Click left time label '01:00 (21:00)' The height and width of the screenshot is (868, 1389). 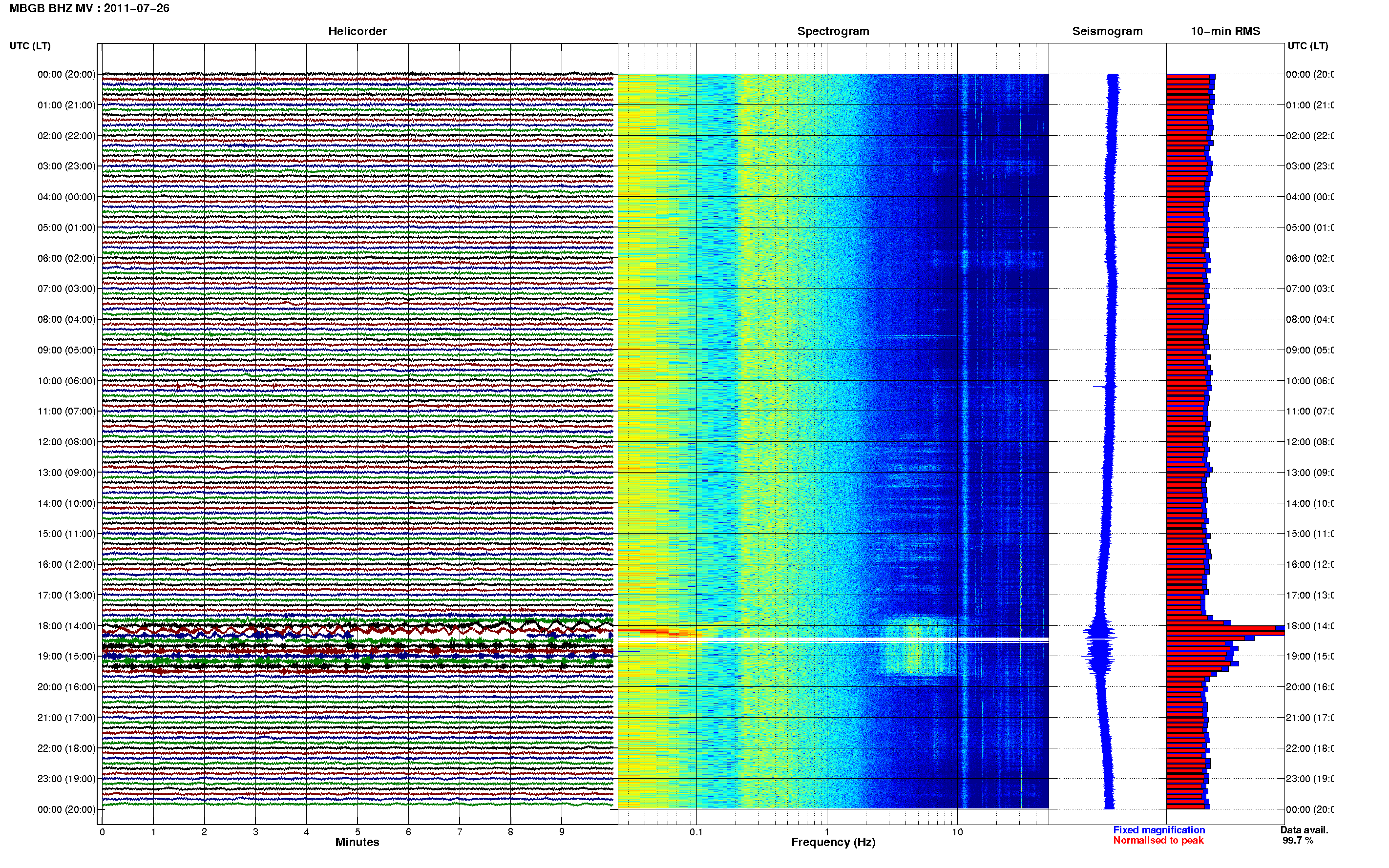(x=66, y=105)
